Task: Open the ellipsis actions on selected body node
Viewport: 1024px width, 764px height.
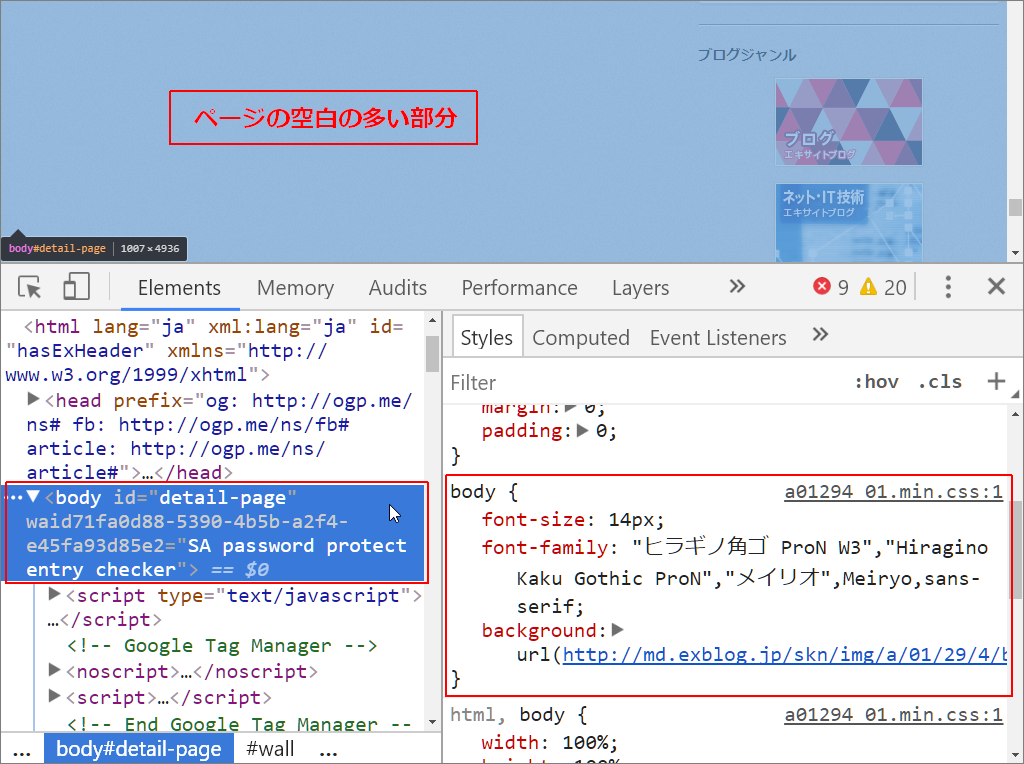Action: pos(12,498)
